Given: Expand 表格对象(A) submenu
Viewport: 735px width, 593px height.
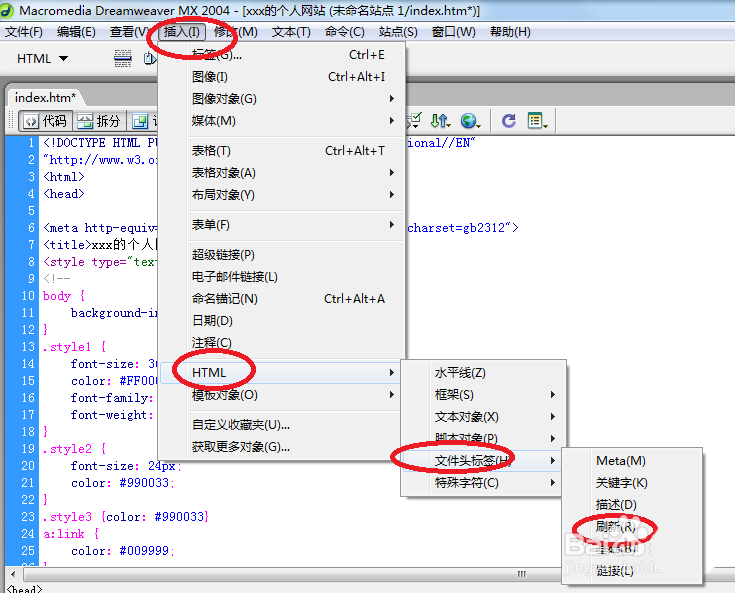Looking at the screenshot, I should 283,173.
